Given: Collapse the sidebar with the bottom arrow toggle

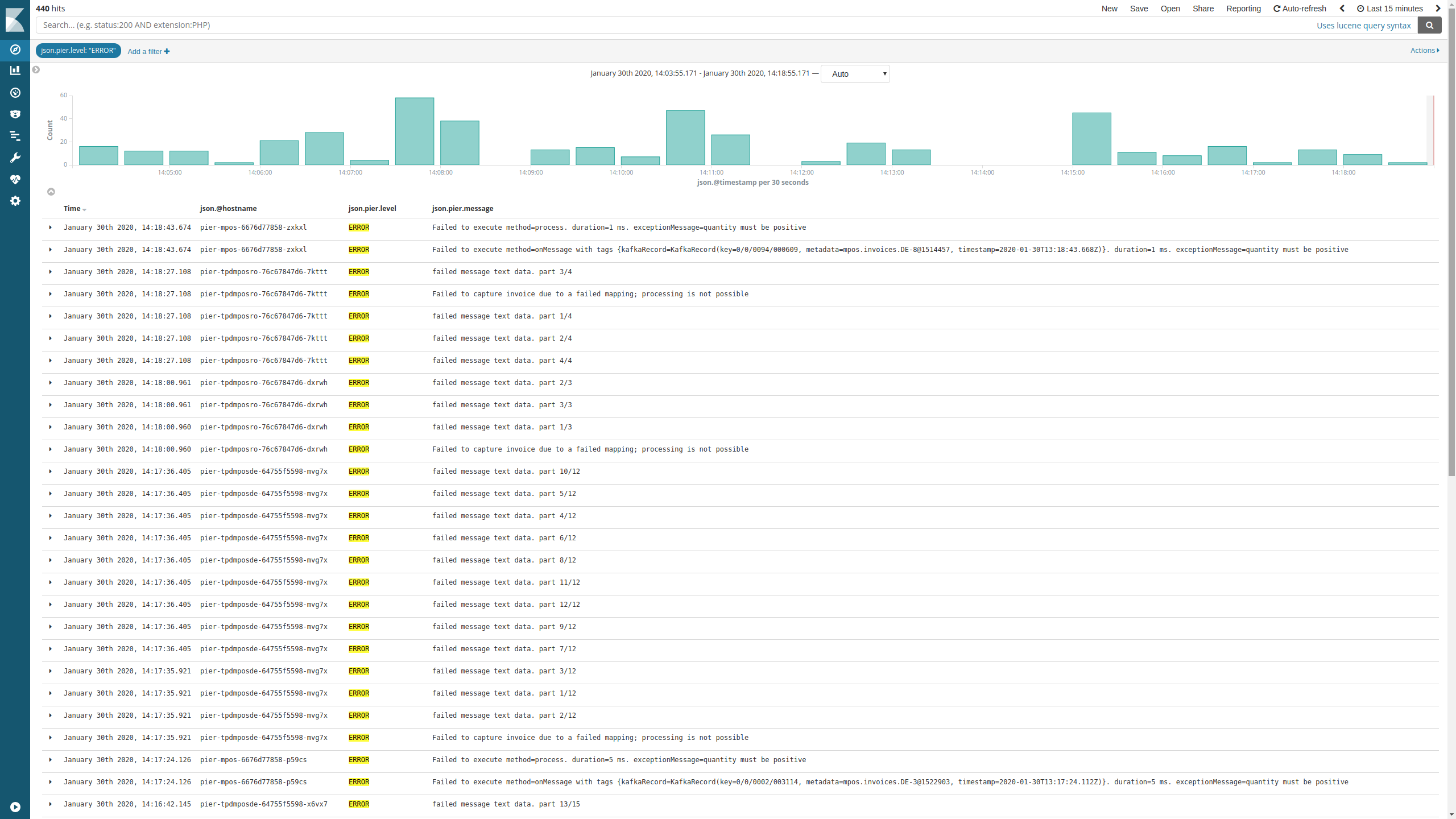Looking at the screenshot, I should point(15,806).
